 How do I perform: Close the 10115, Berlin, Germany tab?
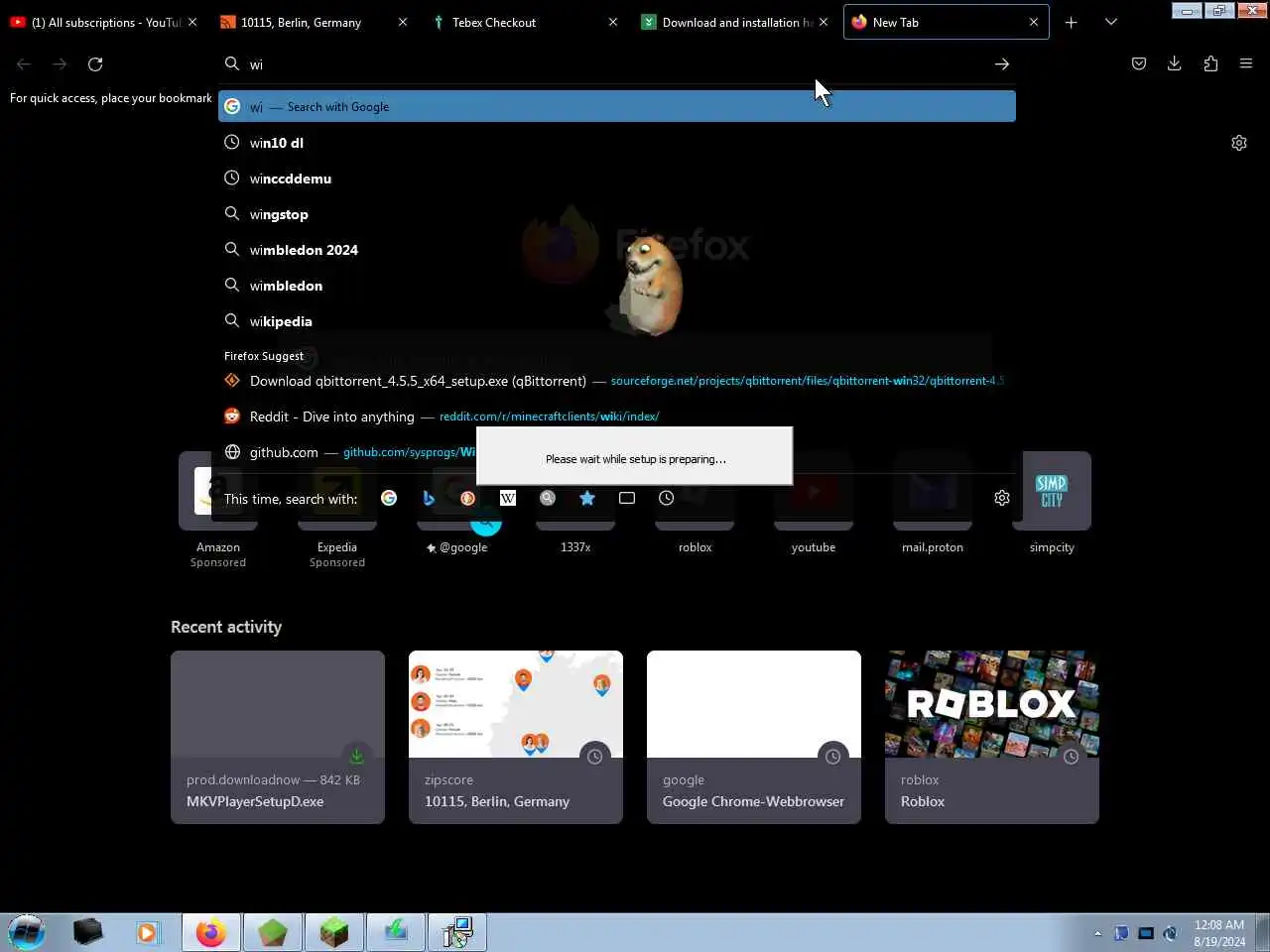click(403, 22)
